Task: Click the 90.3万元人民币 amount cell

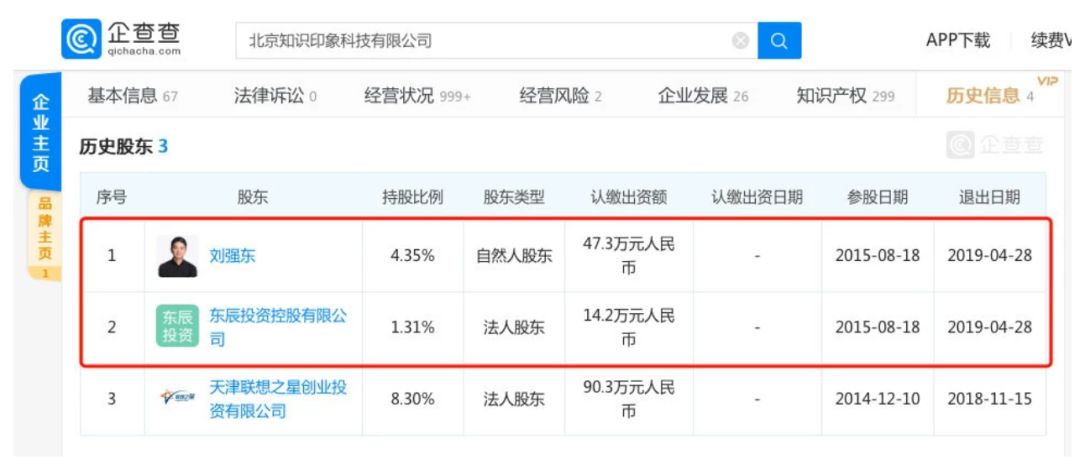Action: [629, 399]
